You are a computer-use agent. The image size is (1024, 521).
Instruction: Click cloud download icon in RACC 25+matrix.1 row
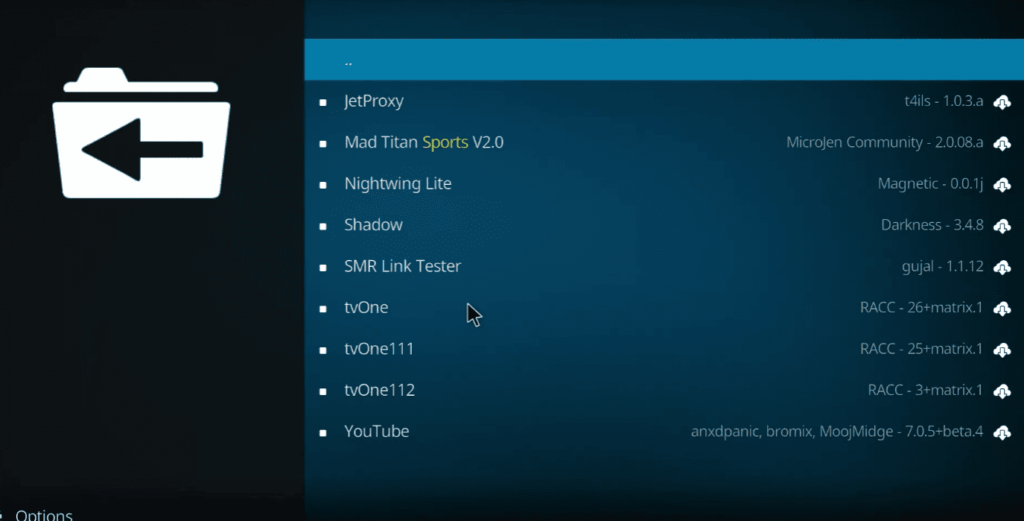coord(1002,349)
